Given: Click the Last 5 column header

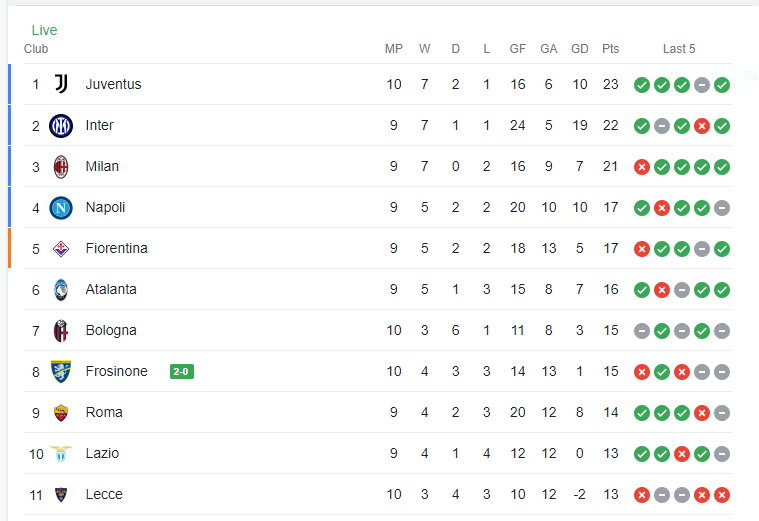Looking at the screenshot, I should 679,49.
